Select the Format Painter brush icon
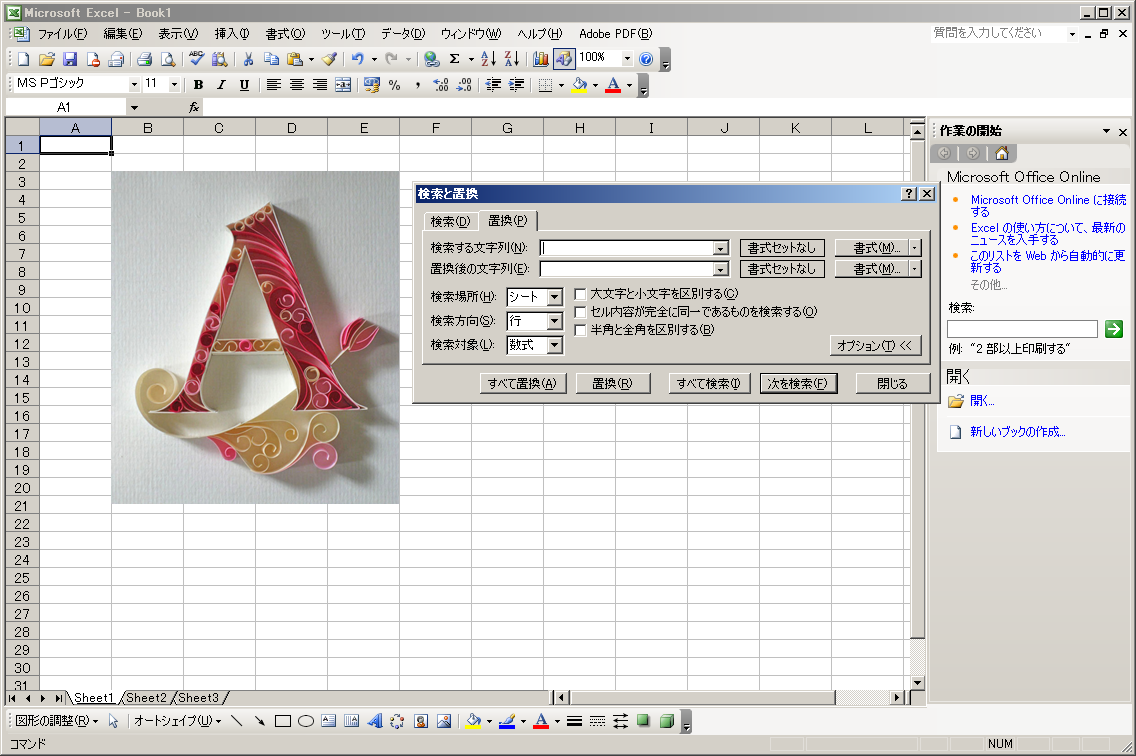This screenshot has width=1136, height=756. [x=329, y=59]
